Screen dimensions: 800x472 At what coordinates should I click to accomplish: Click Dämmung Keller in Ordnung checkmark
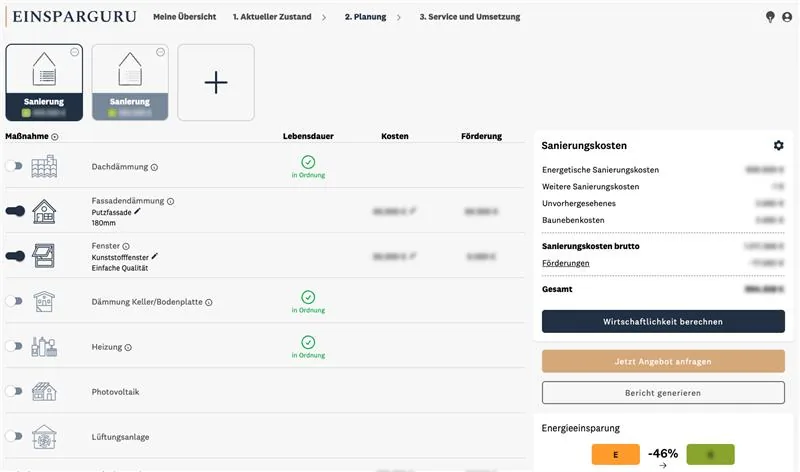[308, 297]
